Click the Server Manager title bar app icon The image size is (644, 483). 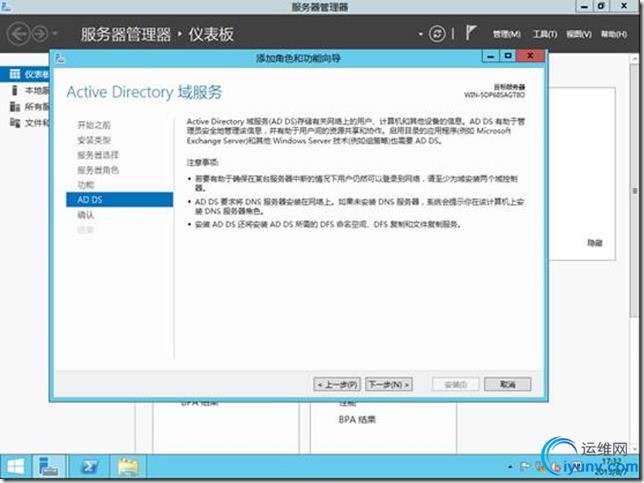click(x=6, y=6)
